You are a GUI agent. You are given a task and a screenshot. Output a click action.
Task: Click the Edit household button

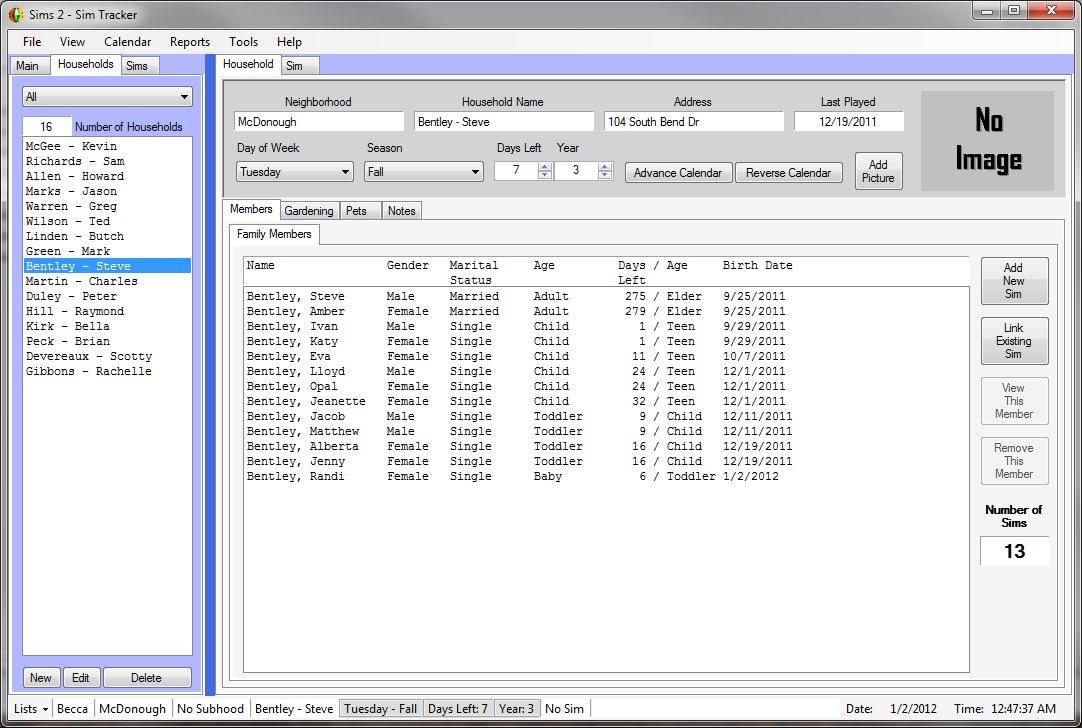click(81, 678)
